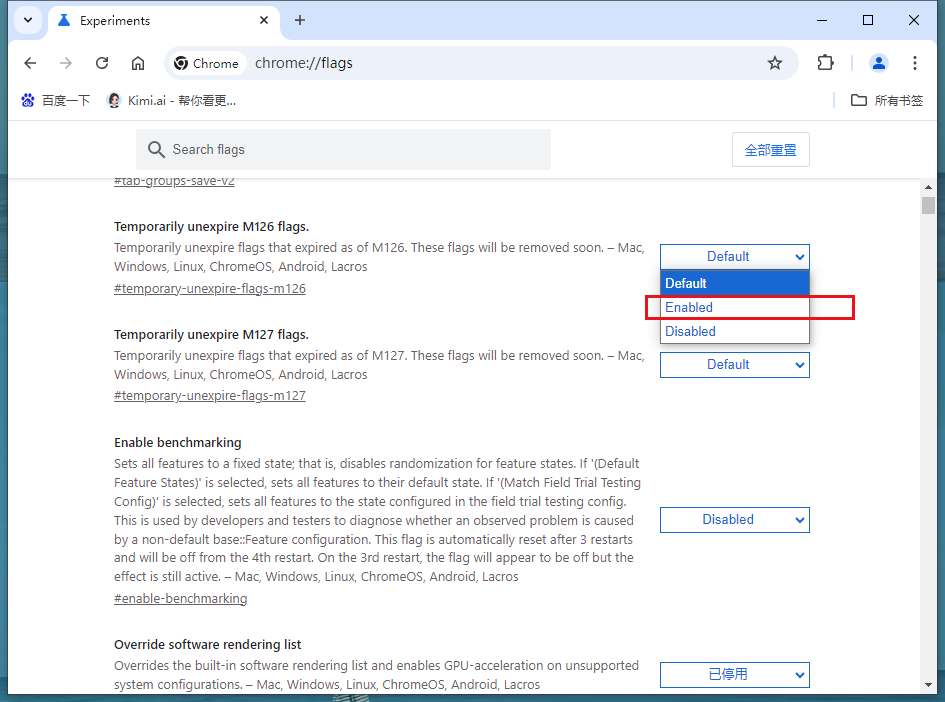Close the Experiments tab

coord(263,20)
